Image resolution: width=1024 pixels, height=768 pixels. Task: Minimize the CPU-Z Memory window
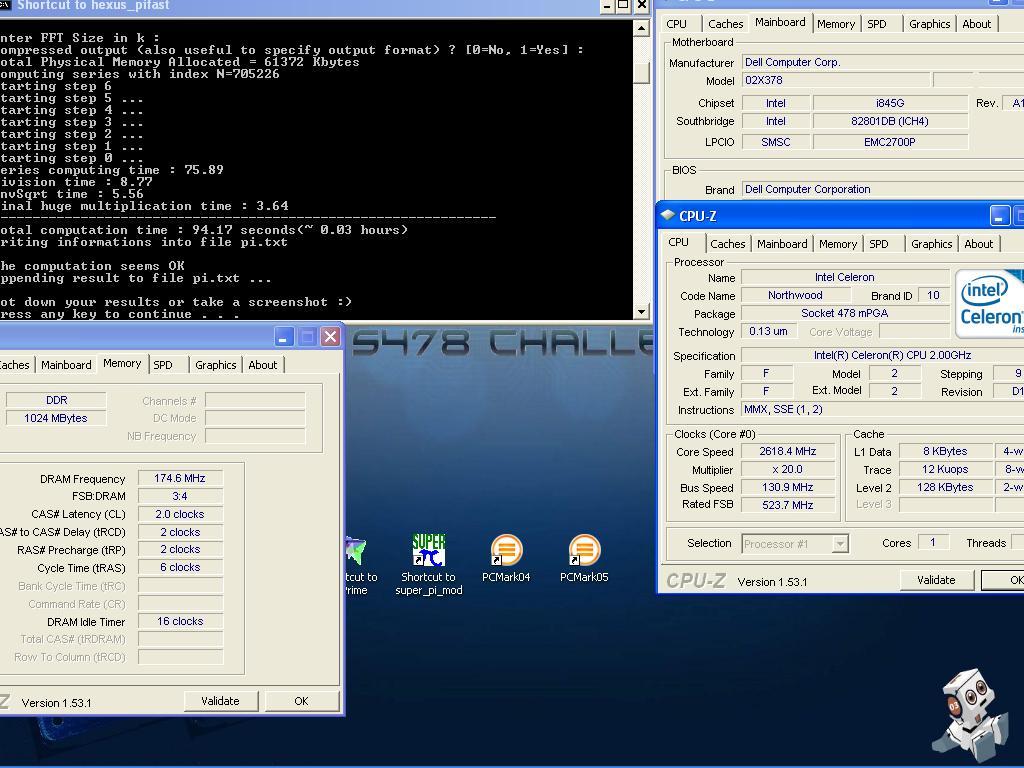click(x=283, y=337)
